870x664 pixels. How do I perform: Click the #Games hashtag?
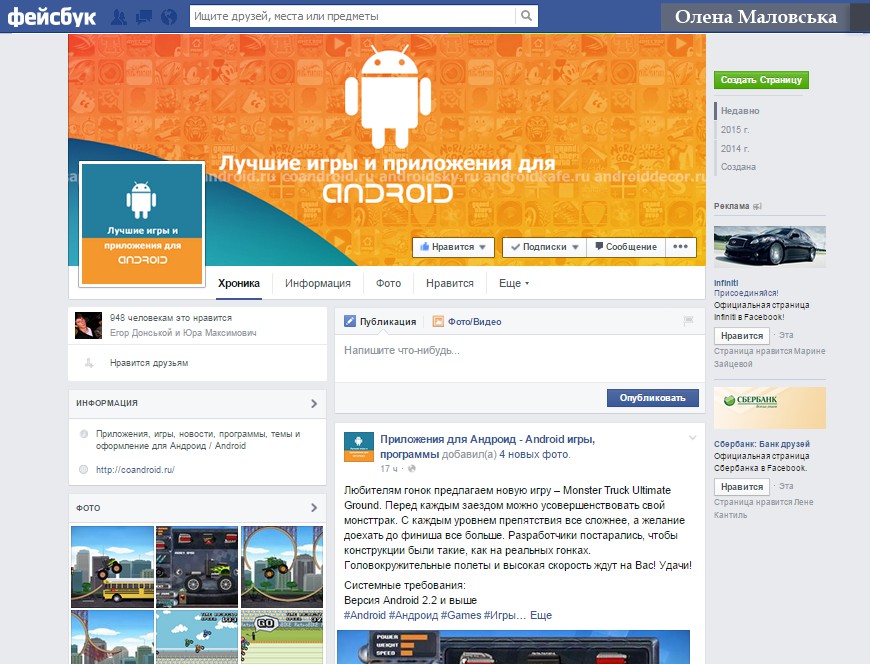[461, 615]
